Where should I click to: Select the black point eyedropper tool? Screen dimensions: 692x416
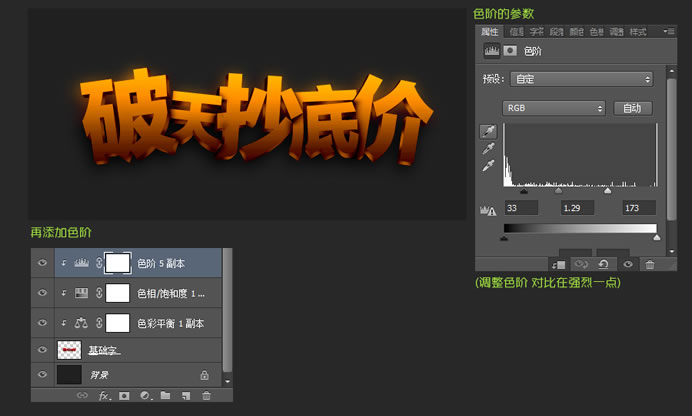coord(489,131)
